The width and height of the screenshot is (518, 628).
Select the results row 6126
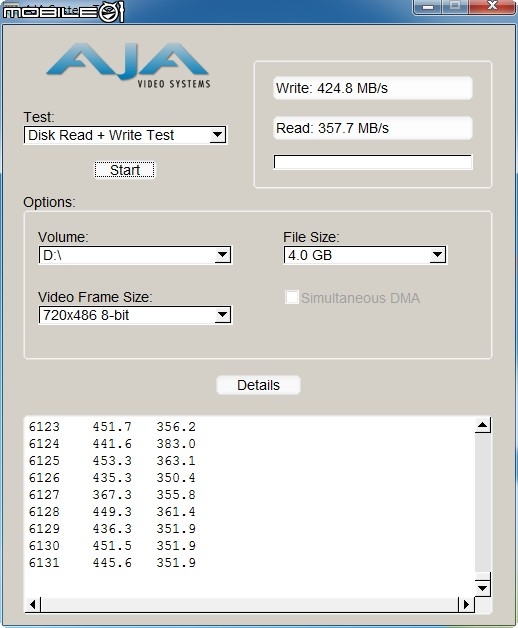click(x=112, y=478)
